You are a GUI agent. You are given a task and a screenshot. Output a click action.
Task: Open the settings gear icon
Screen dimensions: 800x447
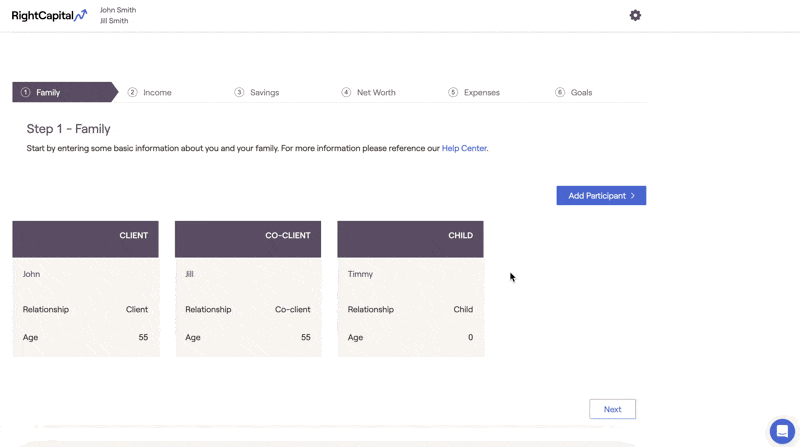635,15
